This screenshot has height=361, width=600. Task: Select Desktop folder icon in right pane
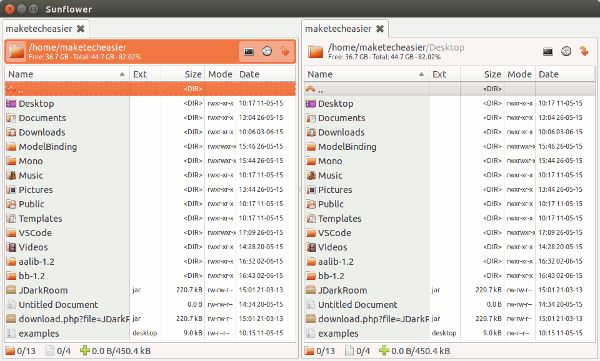click(311, 103)
